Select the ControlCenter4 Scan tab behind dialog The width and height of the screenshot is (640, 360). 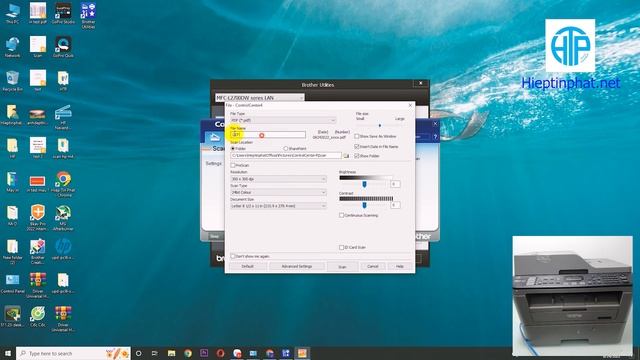[215, 143]
